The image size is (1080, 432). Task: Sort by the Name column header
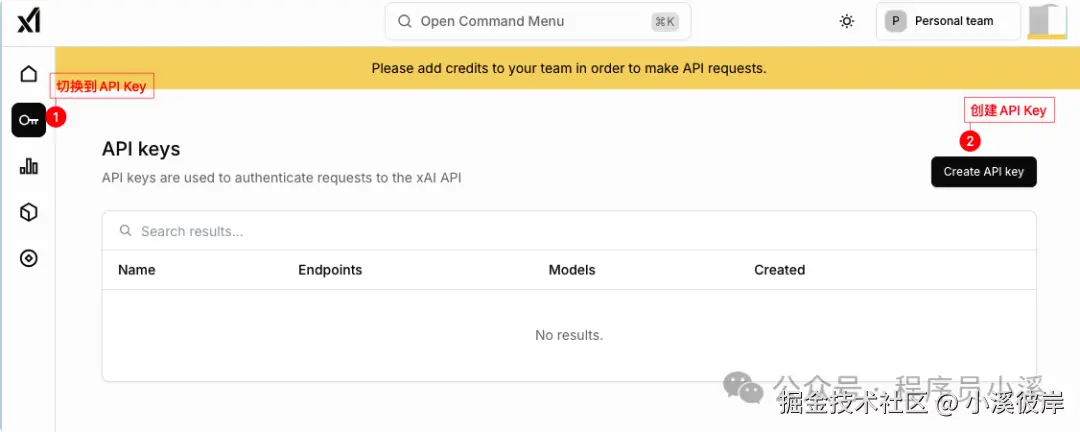coord(136,270)
